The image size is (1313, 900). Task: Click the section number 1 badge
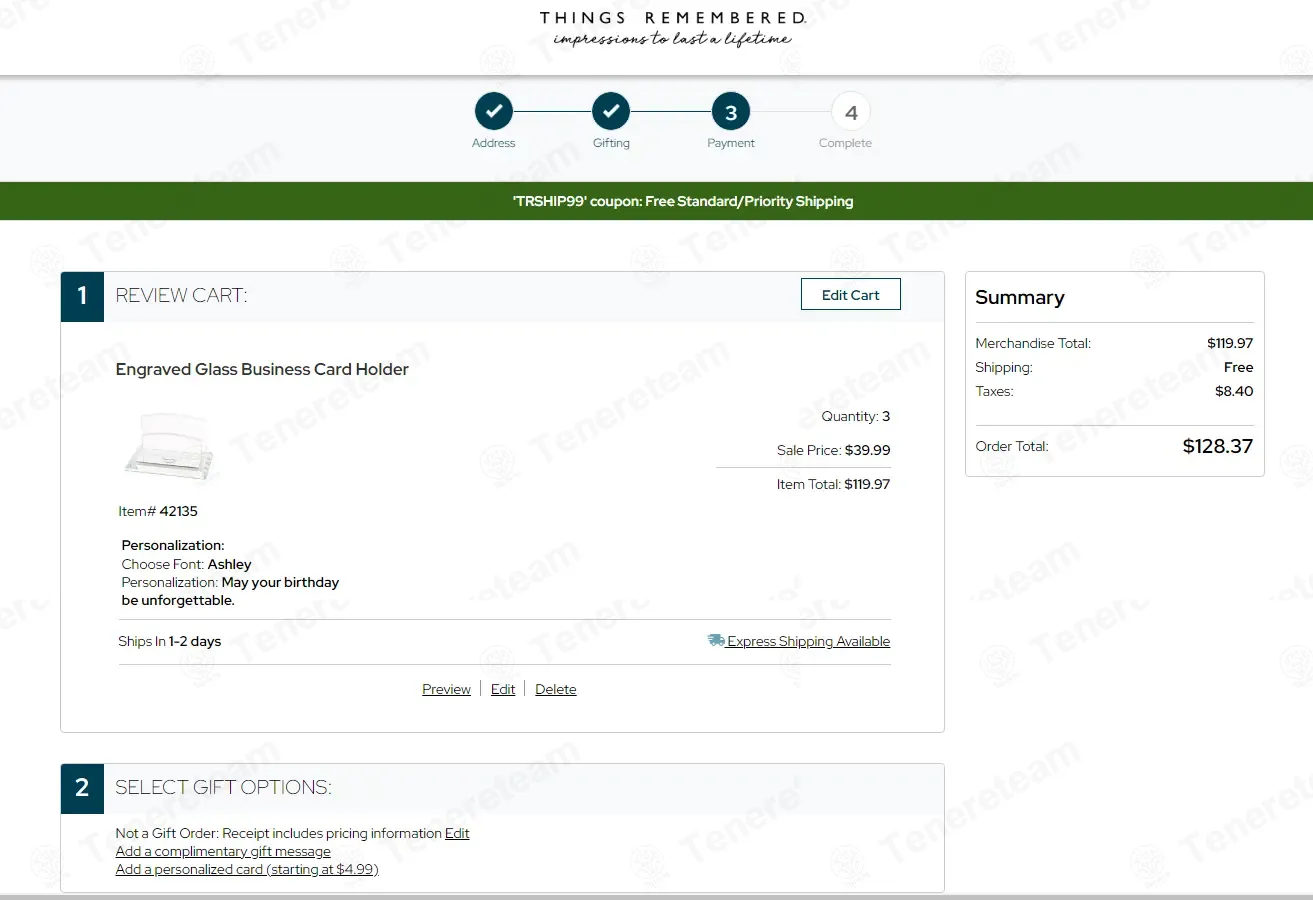82,296
